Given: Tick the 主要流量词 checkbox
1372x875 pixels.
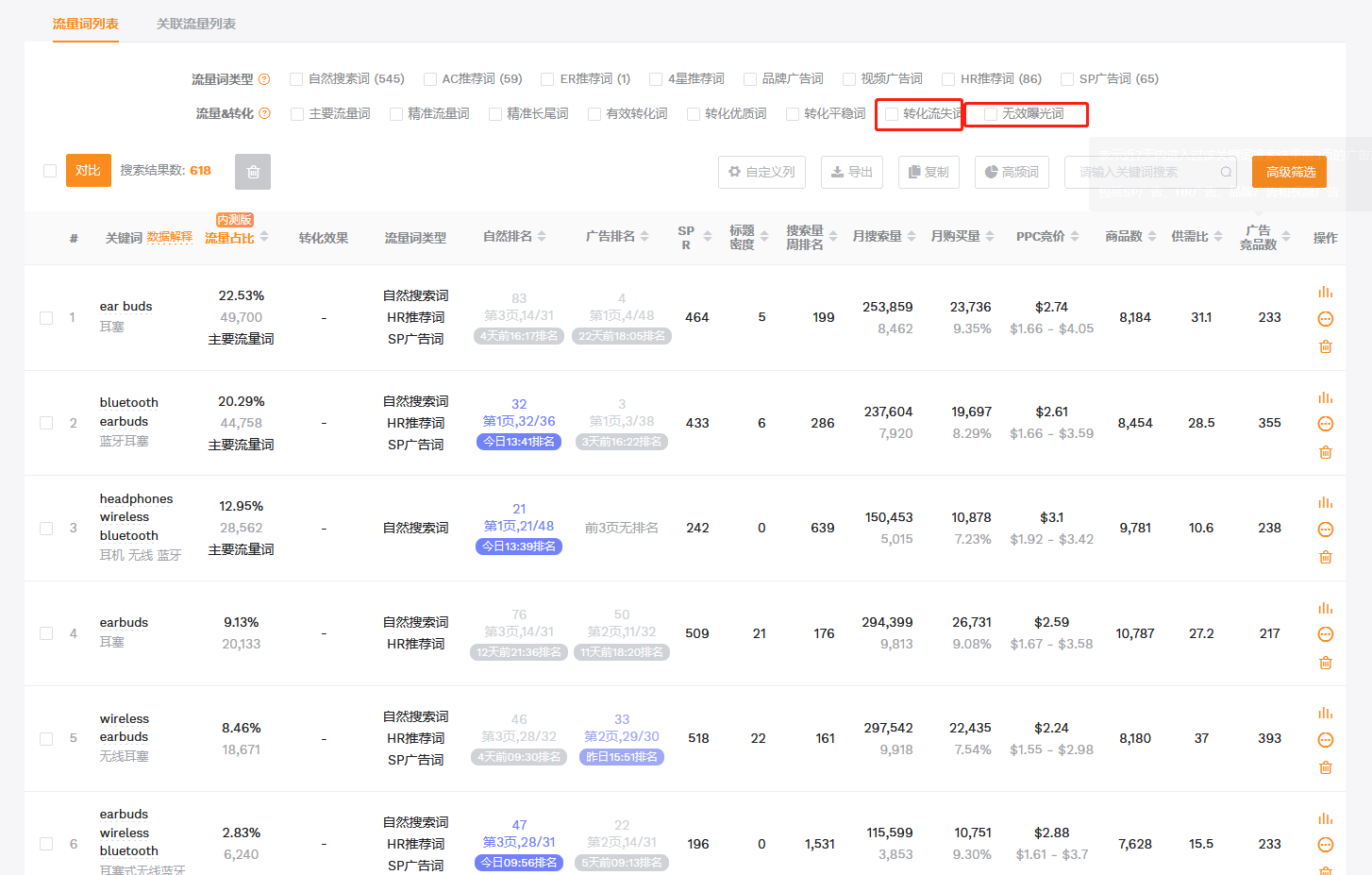Looking at the screenshot, I should [297, 114].
